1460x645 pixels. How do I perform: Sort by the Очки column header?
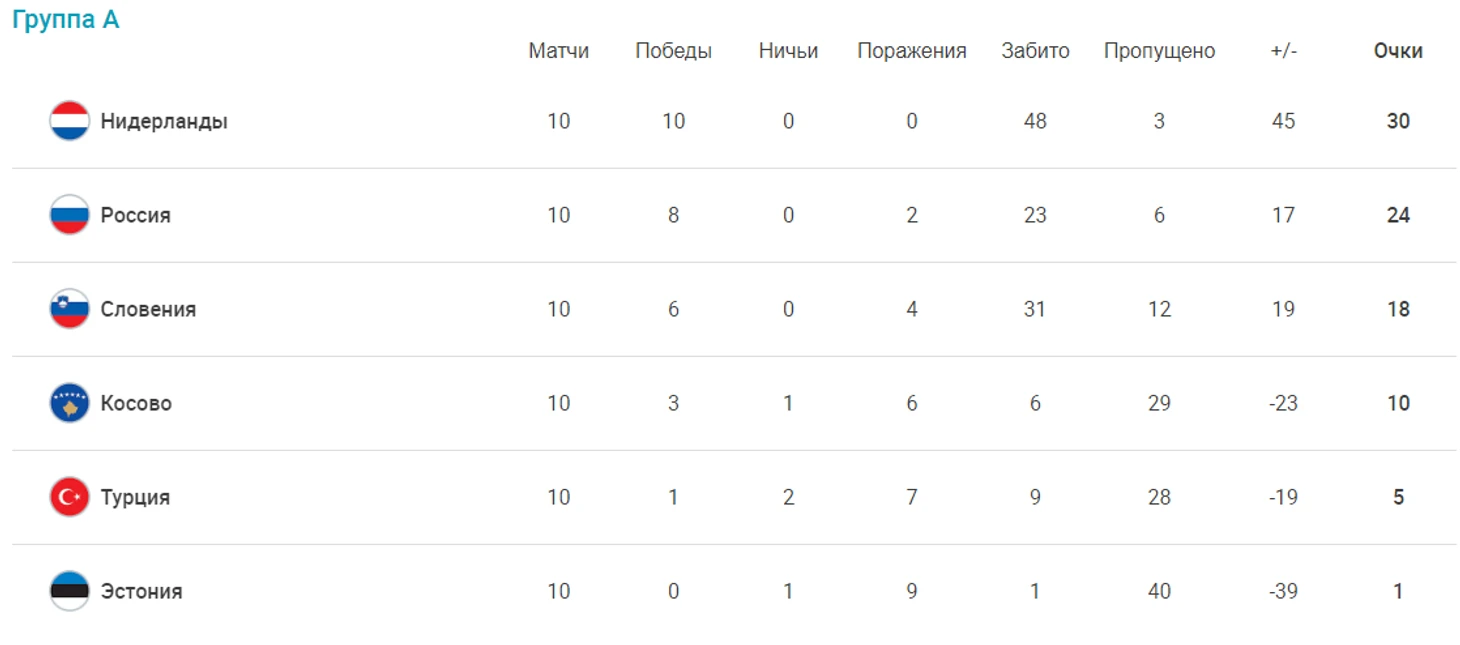(x=1398, y=51)
